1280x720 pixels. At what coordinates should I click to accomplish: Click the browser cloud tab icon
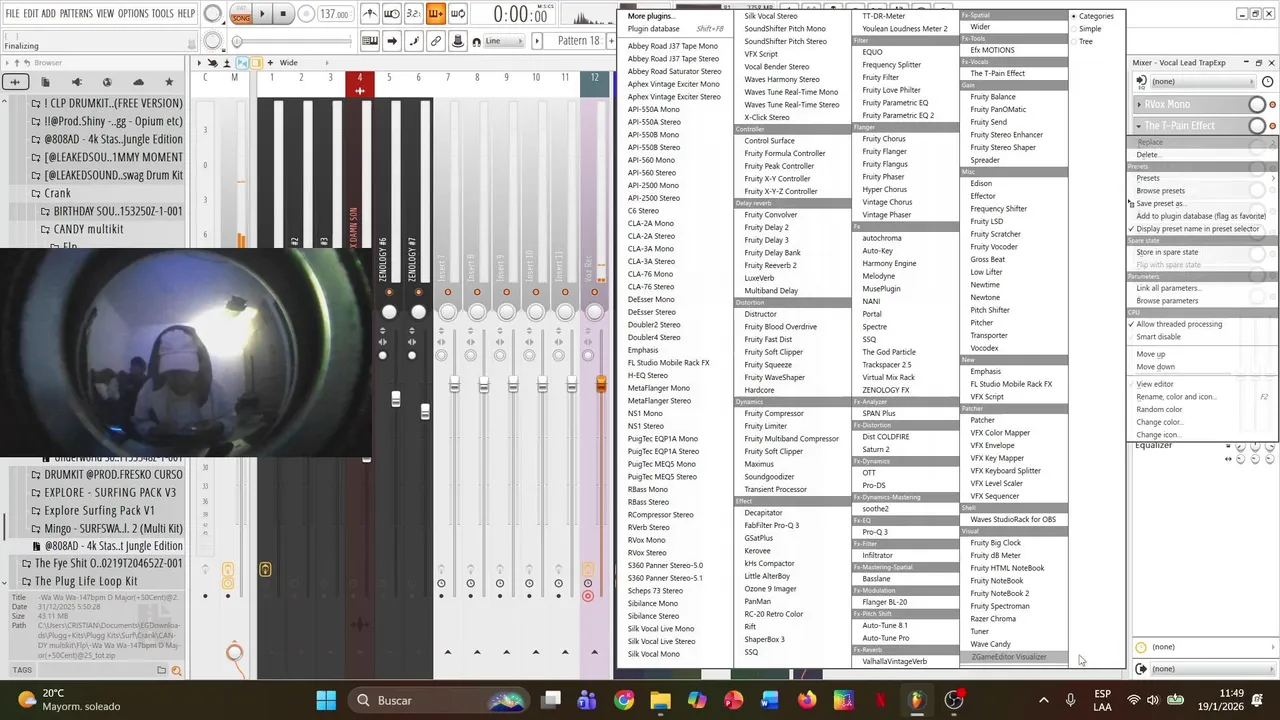[138, 81]
